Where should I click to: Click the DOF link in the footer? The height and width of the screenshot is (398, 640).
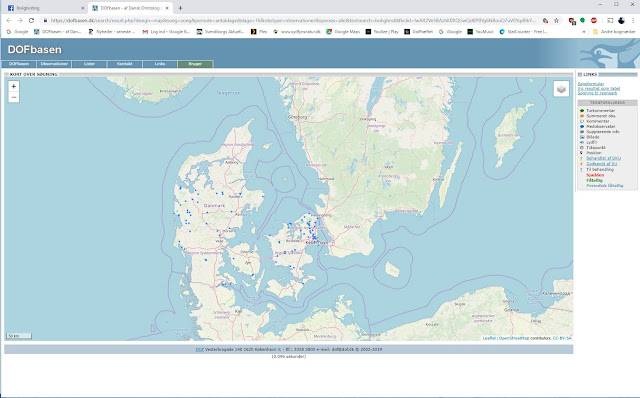[x=200, y=349]
